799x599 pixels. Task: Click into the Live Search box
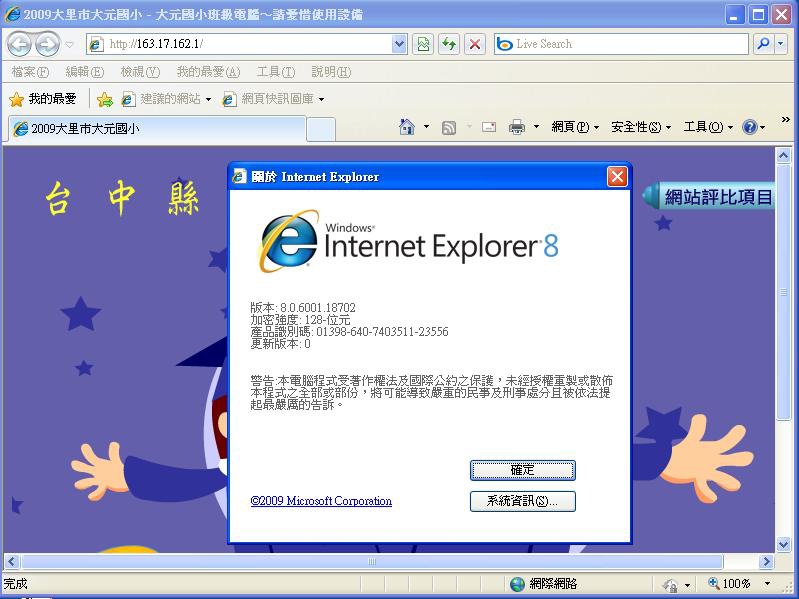click(x=621, y=44)
